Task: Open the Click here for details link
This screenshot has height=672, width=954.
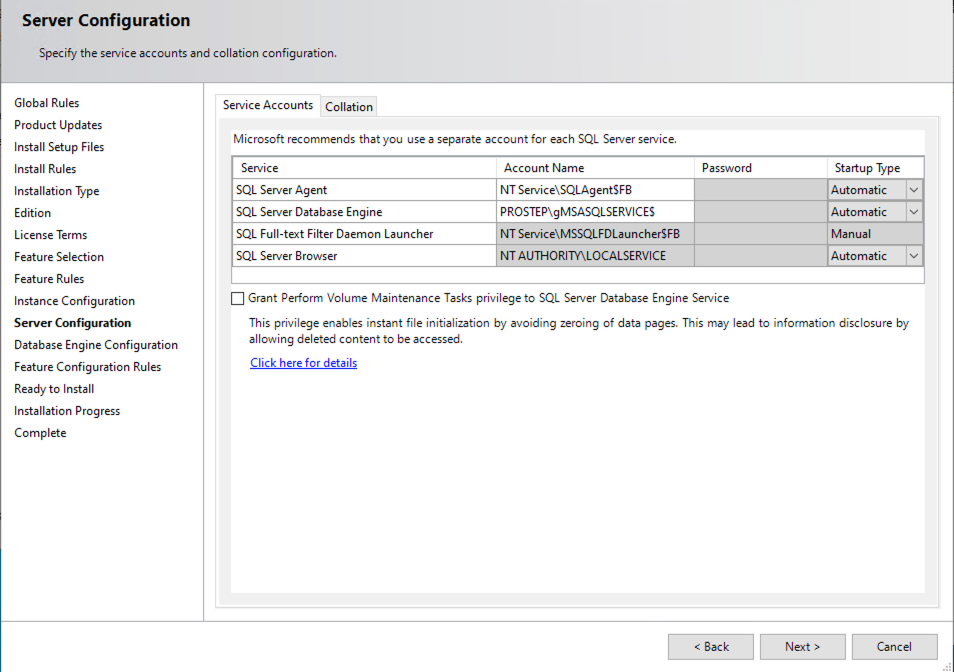Action: pos(304,362)
